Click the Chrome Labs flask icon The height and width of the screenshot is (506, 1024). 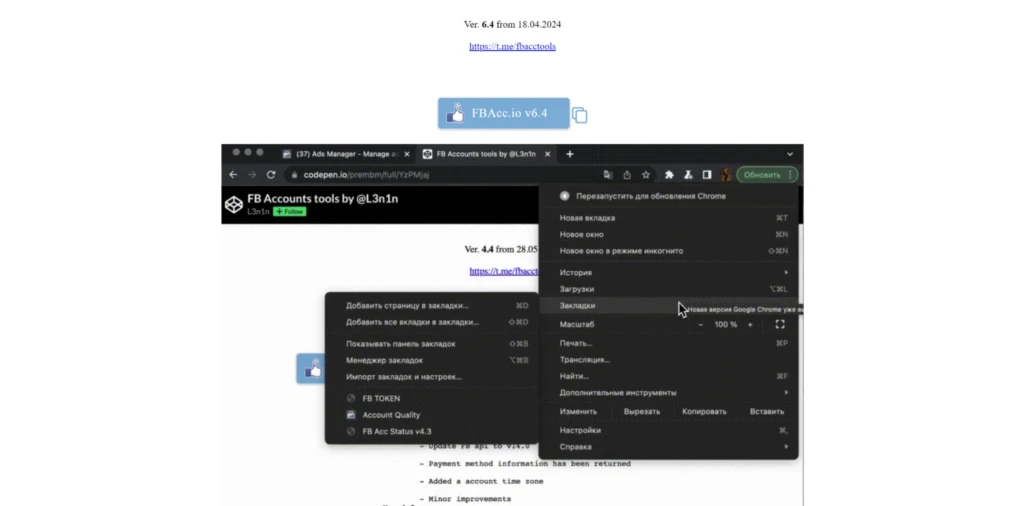click(x=688, y=174)
